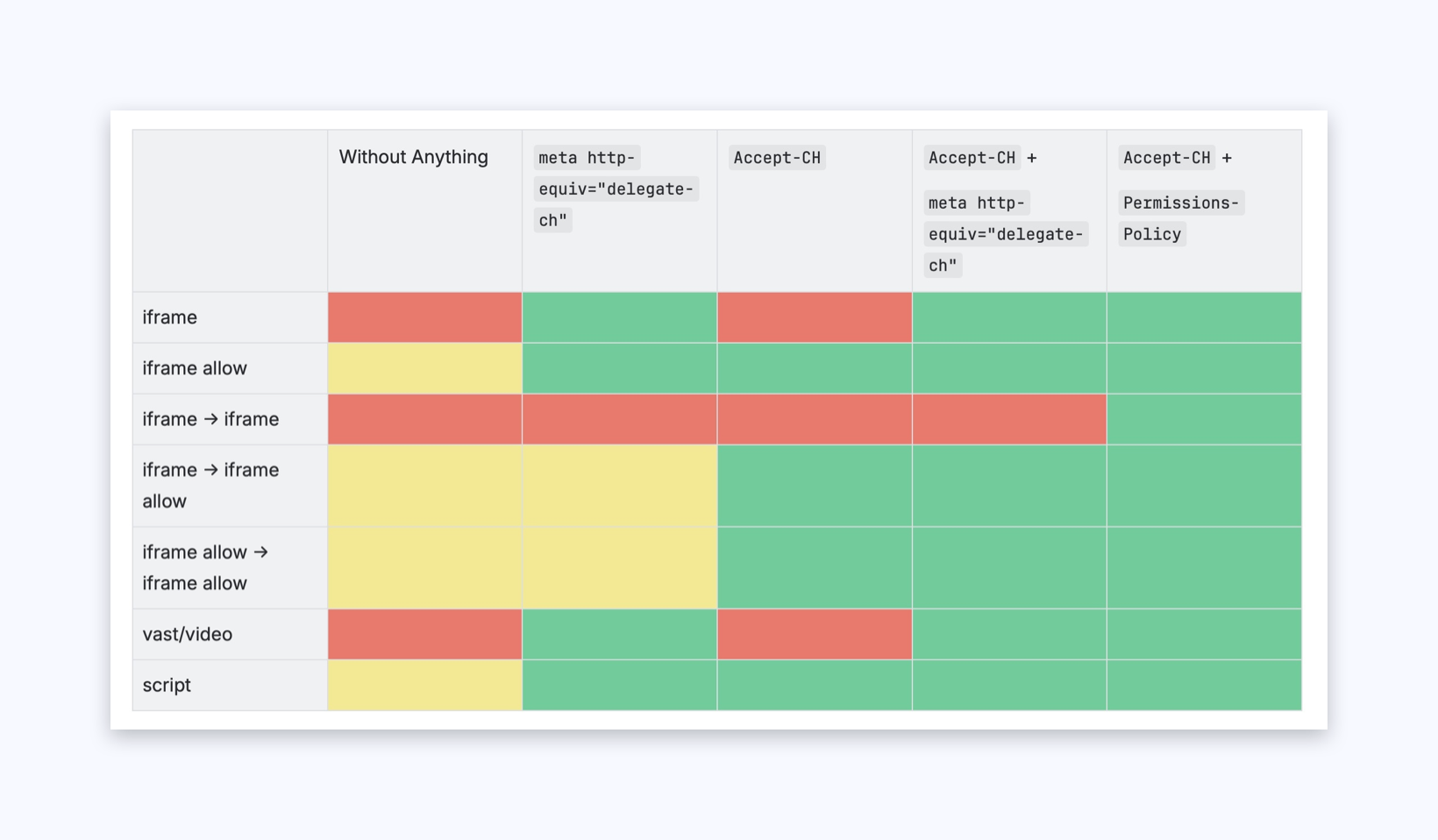Click the empty top-left header cell

pos(230,210)
